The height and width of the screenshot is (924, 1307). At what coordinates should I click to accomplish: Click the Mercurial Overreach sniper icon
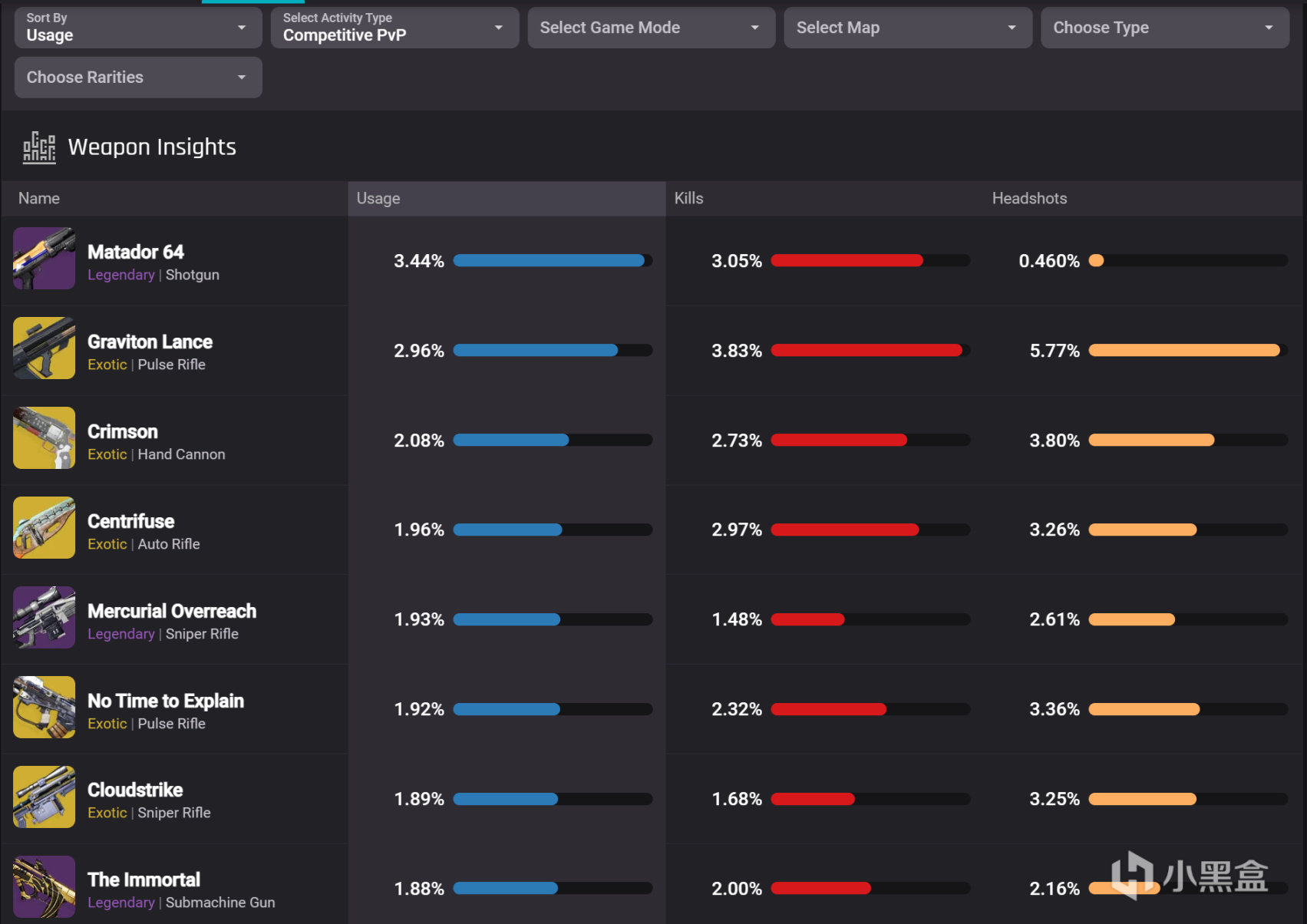point(44,618)
